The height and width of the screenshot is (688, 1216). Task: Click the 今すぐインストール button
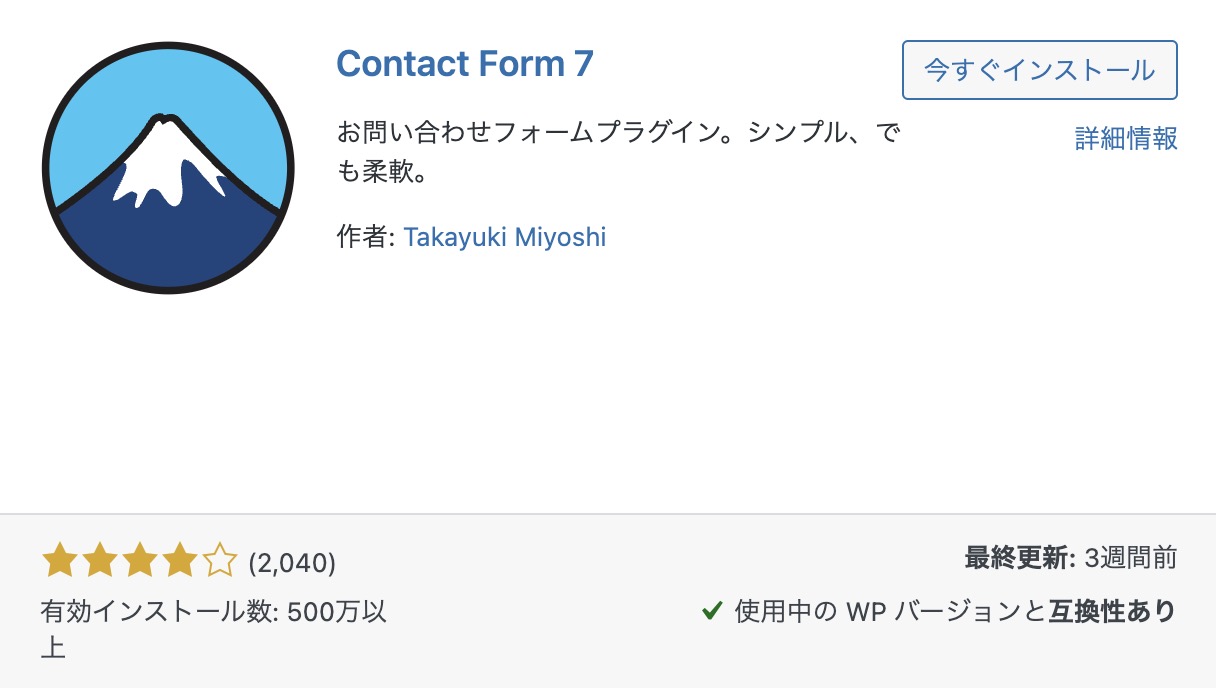pos(1040,70)
